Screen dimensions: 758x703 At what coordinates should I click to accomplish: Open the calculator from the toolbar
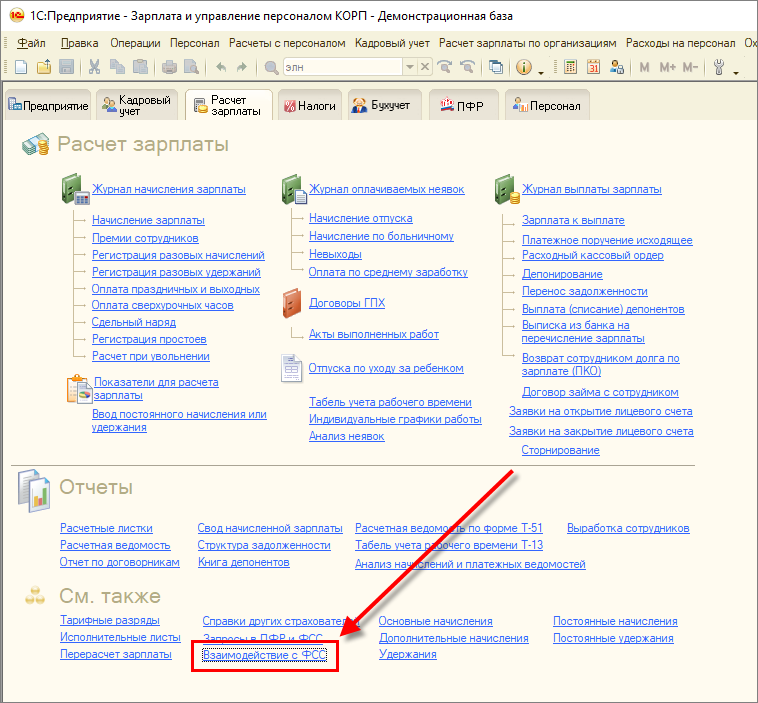point(571,67)
